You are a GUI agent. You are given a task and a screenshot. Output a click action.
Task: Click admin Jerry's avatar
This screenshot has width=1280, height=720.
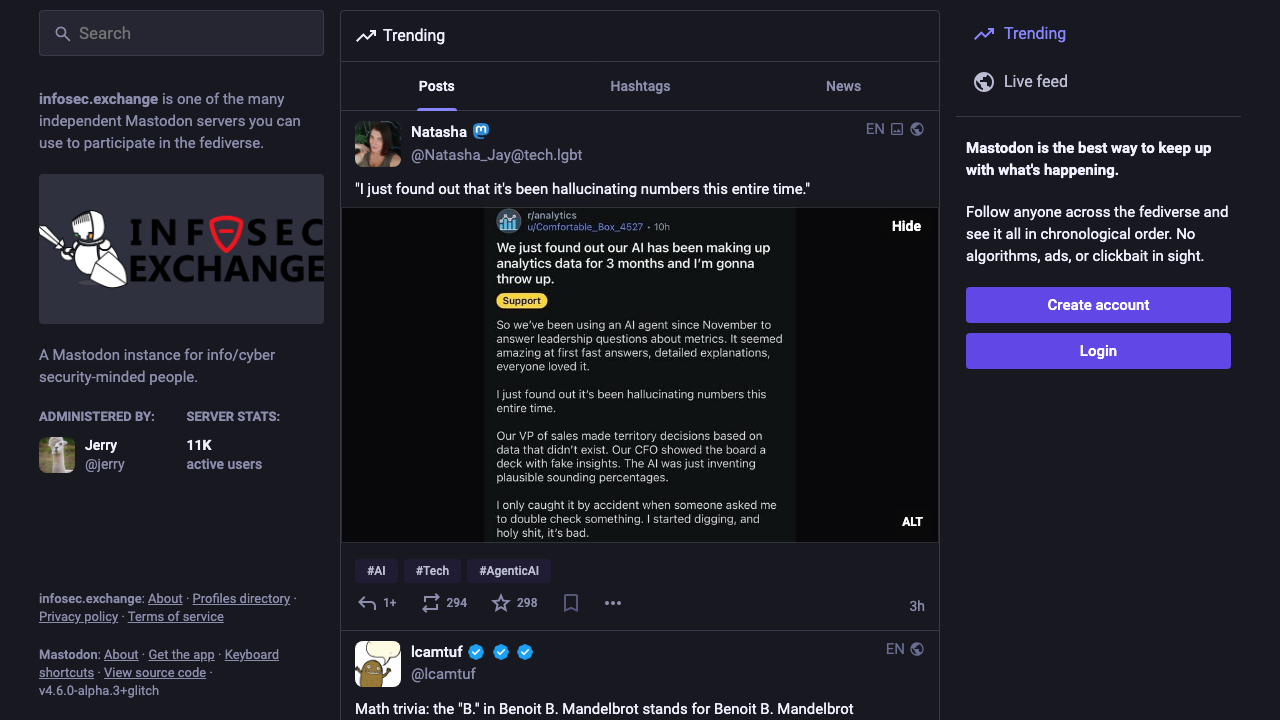pos(57,455)
